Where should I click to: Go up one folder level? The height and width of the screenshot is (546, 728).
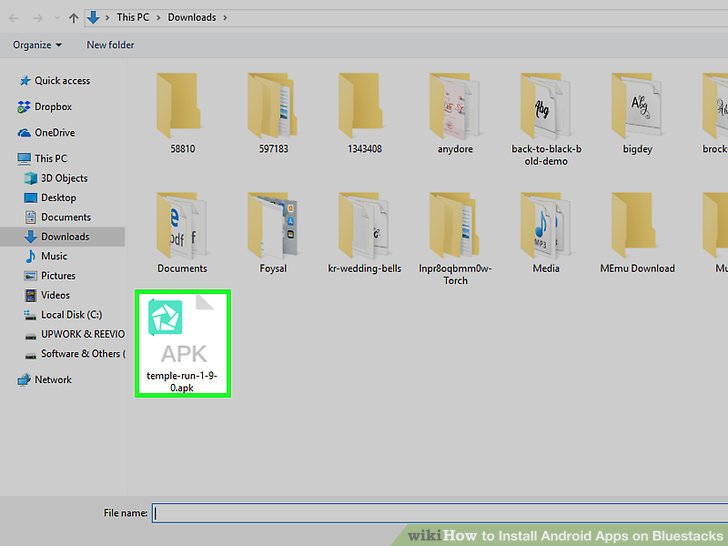pos(73,18)
